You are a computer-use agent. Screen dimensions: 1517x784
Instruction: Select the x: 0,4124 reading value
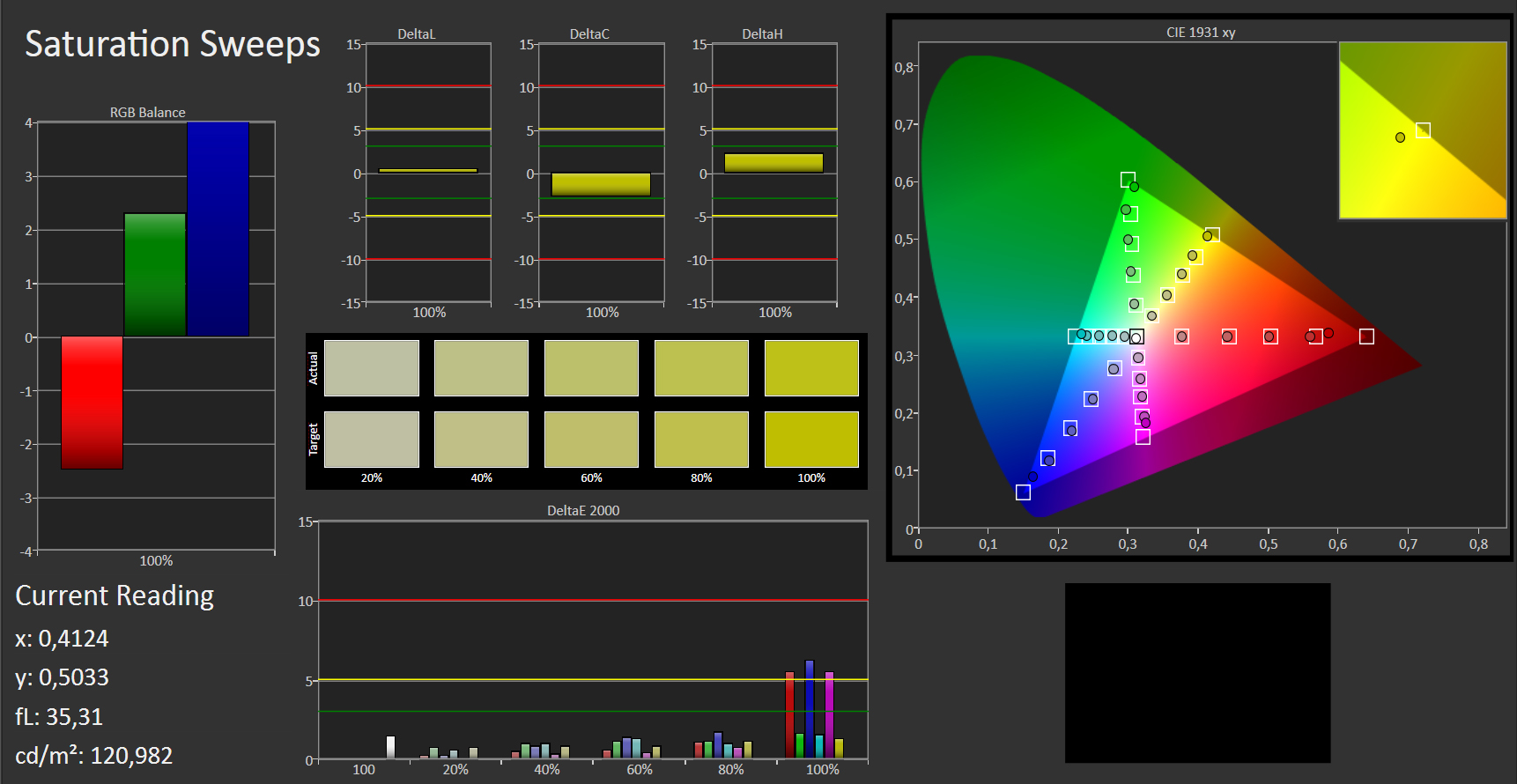[x=62, y=639]
